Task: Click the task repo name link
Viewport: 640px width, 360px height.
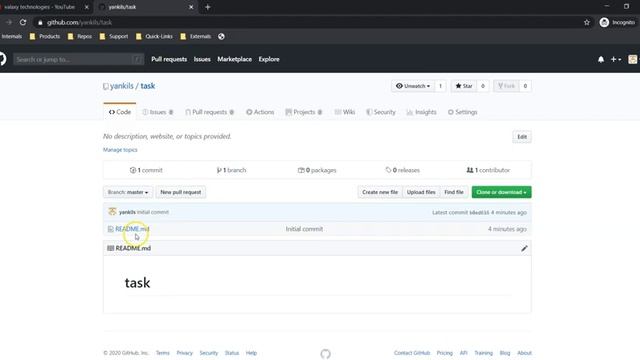Action: click(148, 86)
